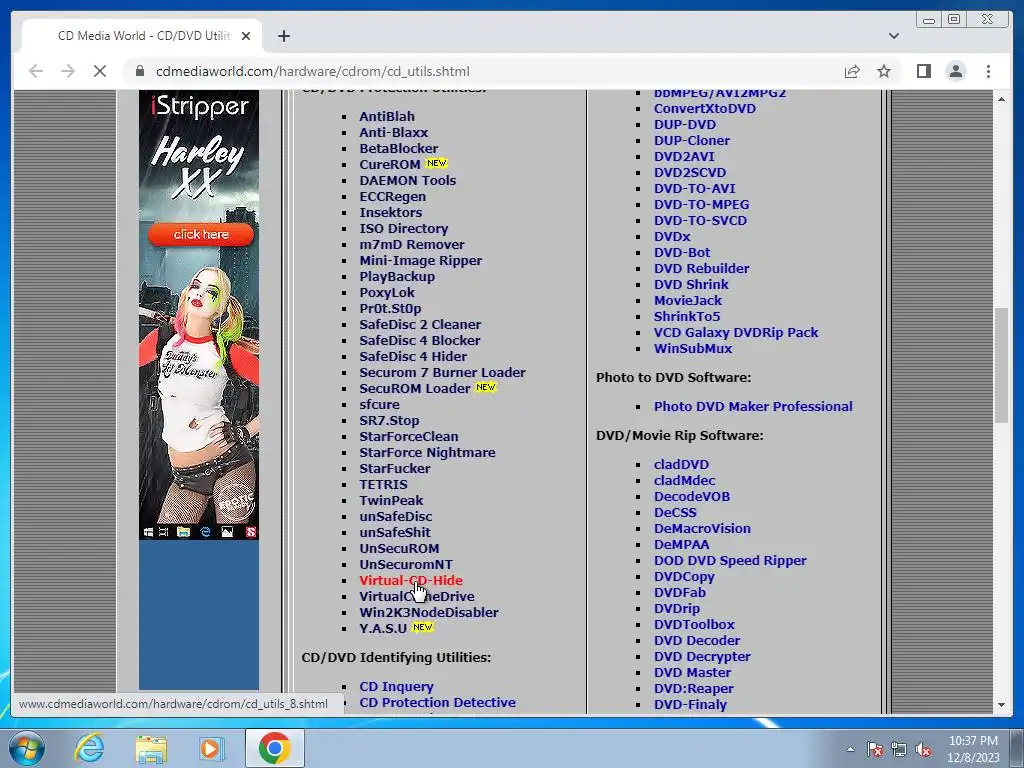Open a new browser tab

[283, 36]
